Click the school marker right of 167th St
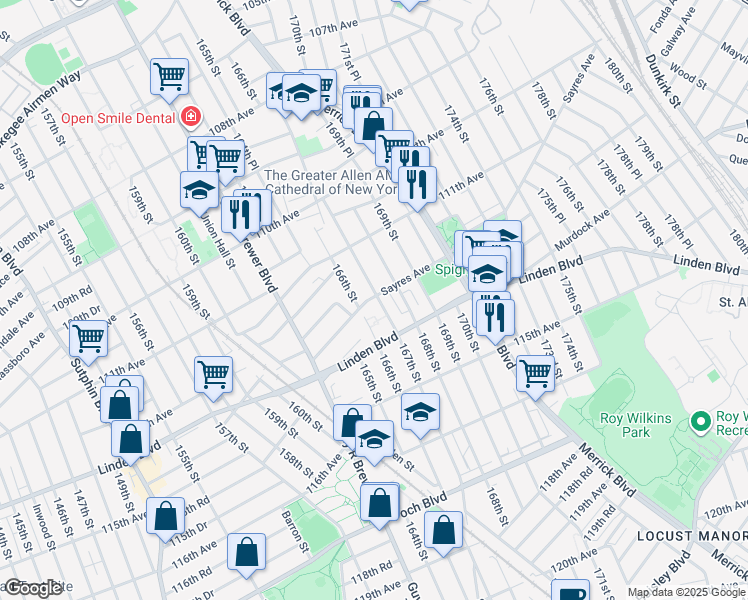 pos(420,412)
